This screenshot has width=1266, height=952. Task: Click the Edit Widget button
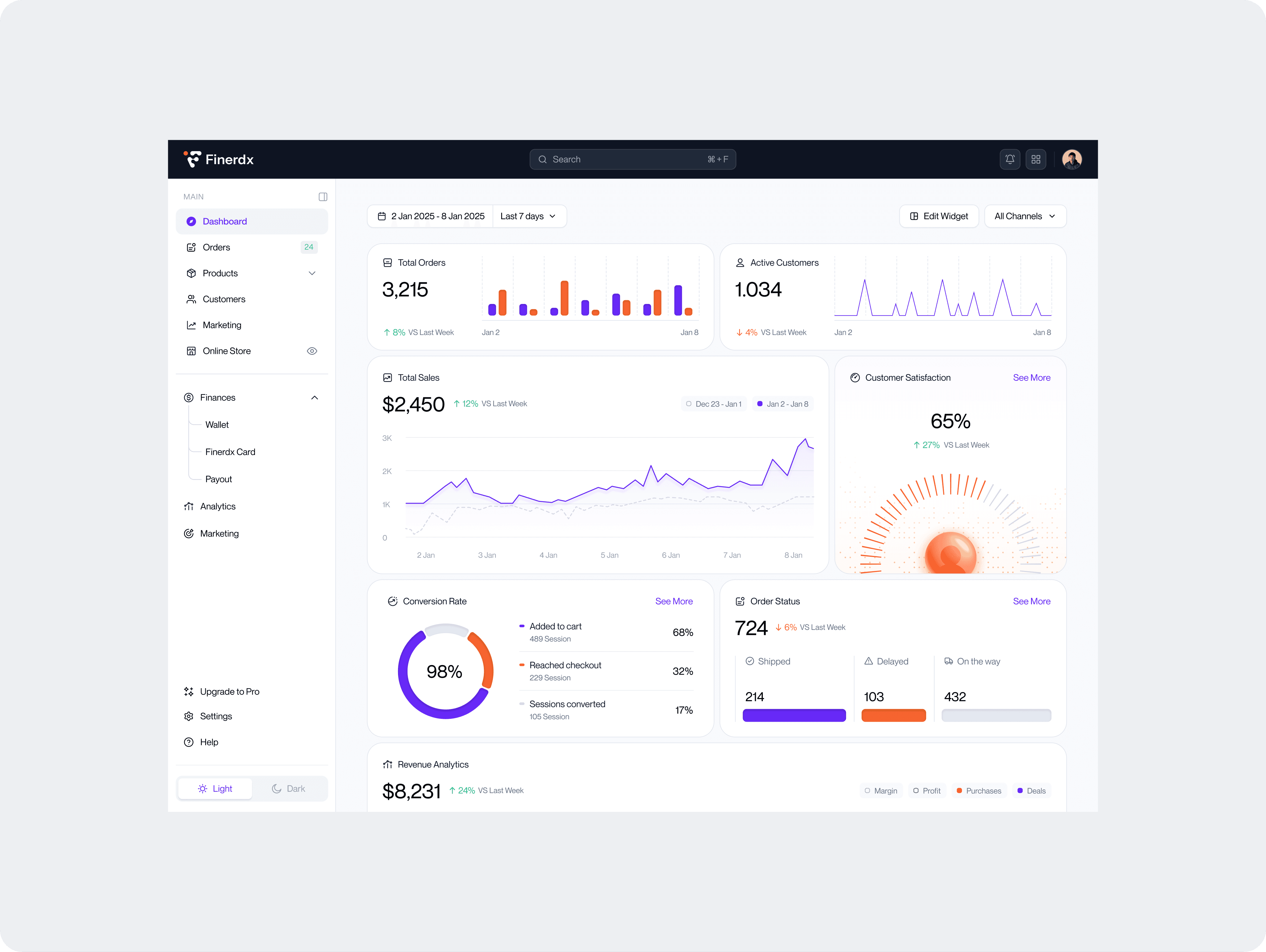(939, 216)
